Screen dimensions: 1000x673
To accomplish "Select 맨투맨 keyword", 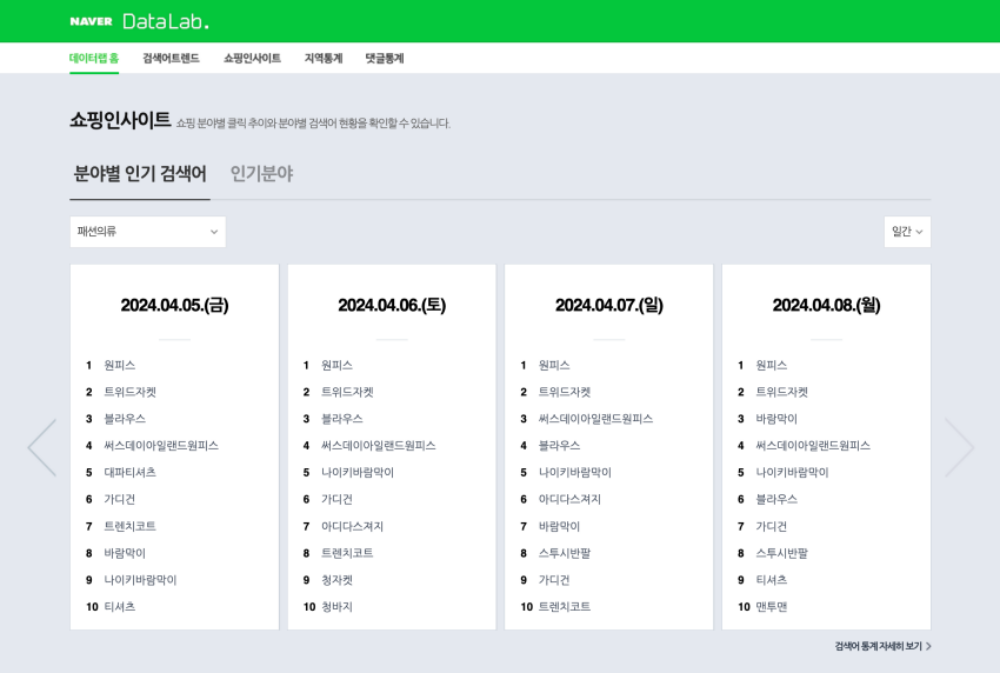I will (x=772, y=607).
